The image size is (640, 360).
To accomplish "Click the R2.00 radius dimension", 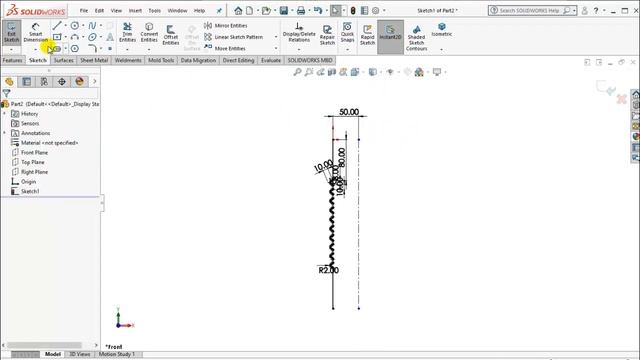I will (329, 270).
